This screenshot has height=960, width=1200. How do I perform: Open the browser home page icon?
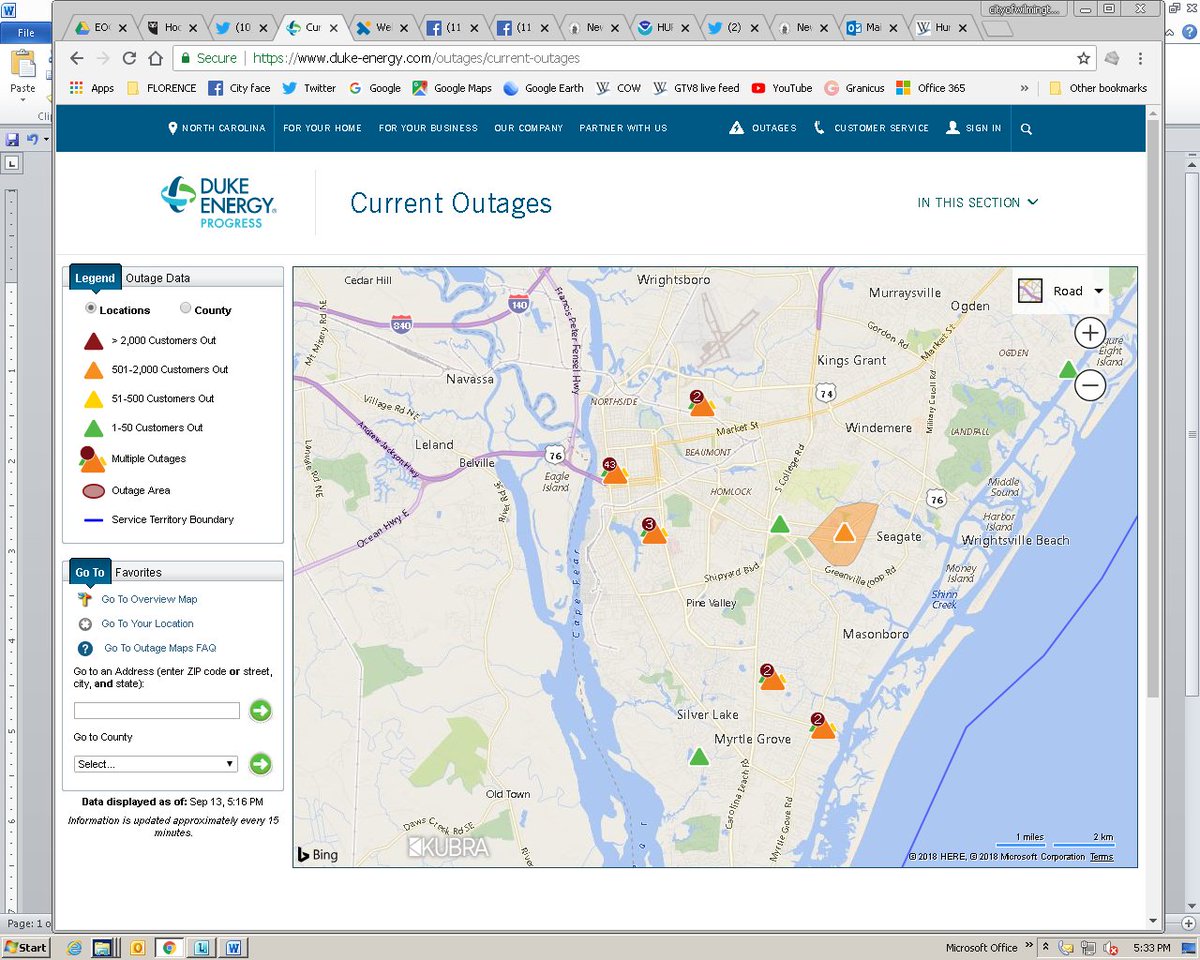click(x=155, y=58)
